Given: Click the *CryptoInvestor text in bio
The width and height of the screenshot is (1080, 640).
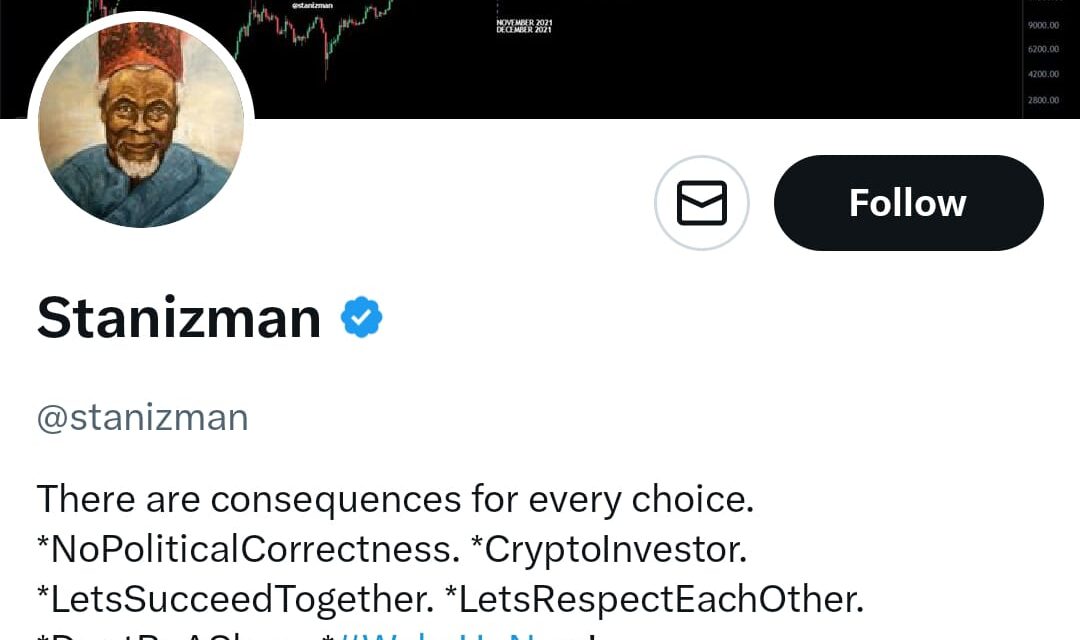Looking at the screenshot, I should click(608, 548).
